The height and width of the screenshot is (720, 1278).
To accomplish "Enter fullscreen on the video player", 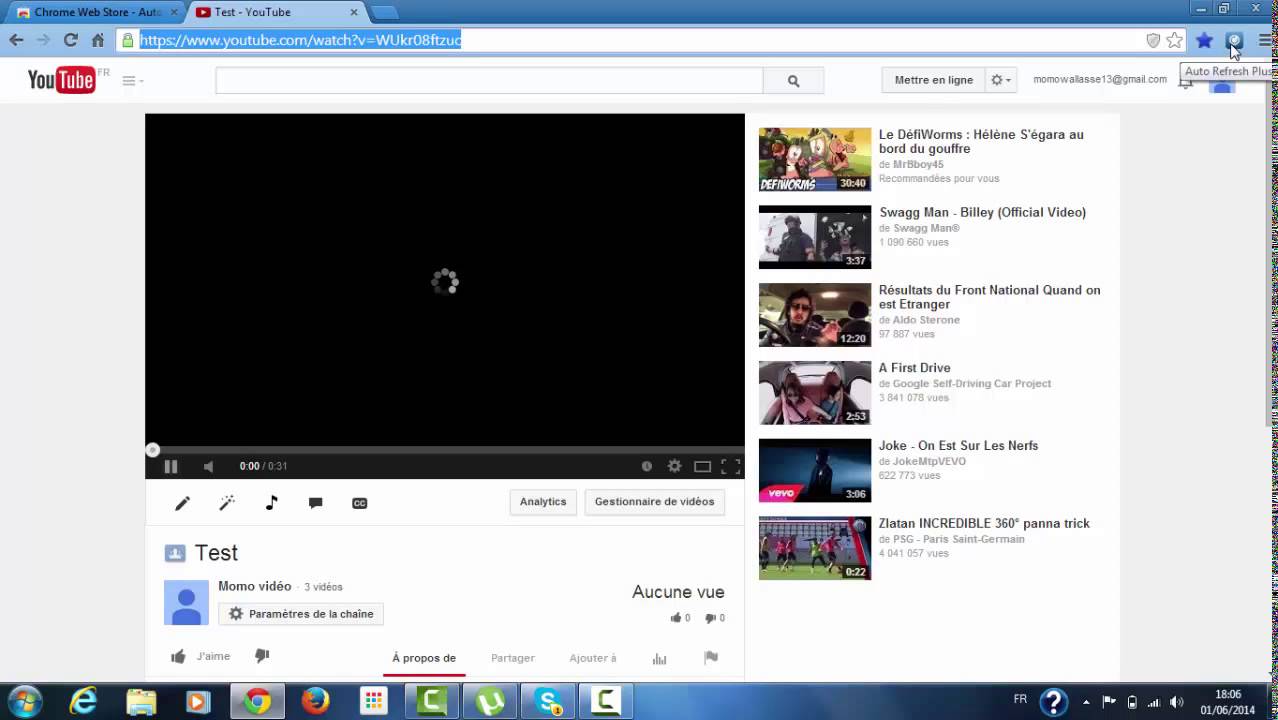I will (x=731, y=466).
